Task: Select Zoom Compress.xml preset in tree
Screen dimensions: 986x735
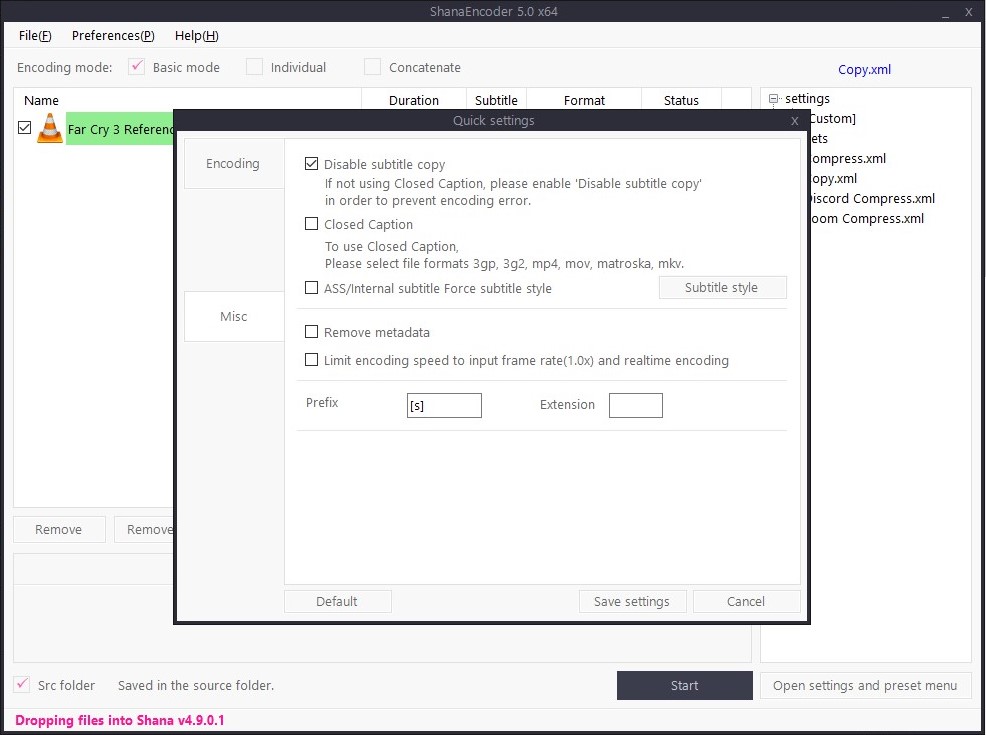Action: pyautogui.click(x=867, y=219)
